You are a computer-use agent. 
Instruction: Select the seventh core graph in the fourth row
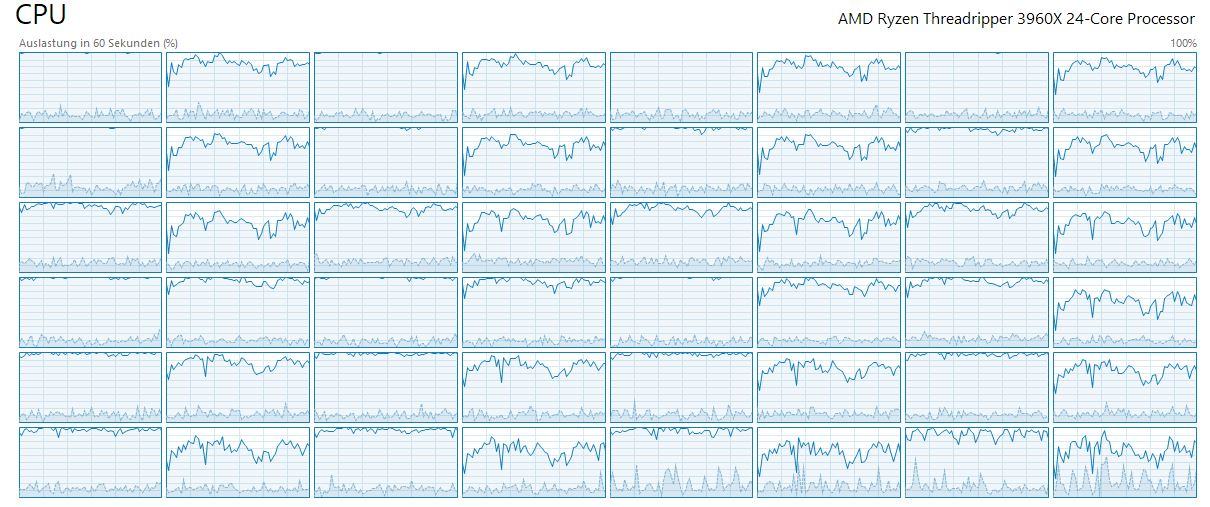click(977, 312)
